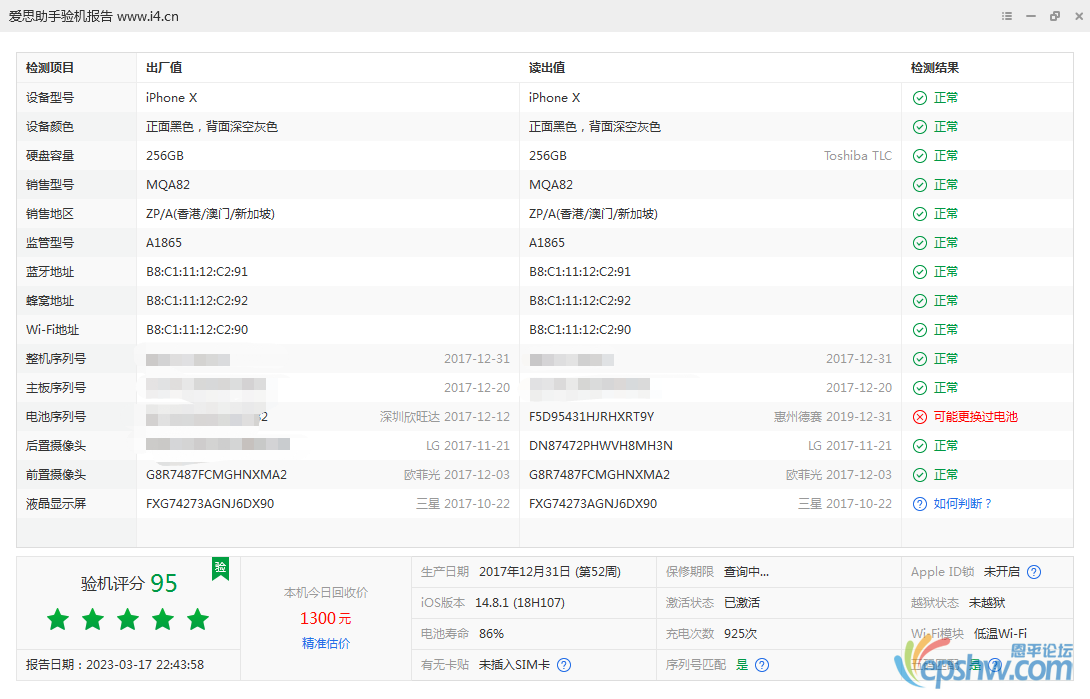This screenshot has width=1090, height=699.
Task: Click the first green rating star
Action: [x=58, y=619]
